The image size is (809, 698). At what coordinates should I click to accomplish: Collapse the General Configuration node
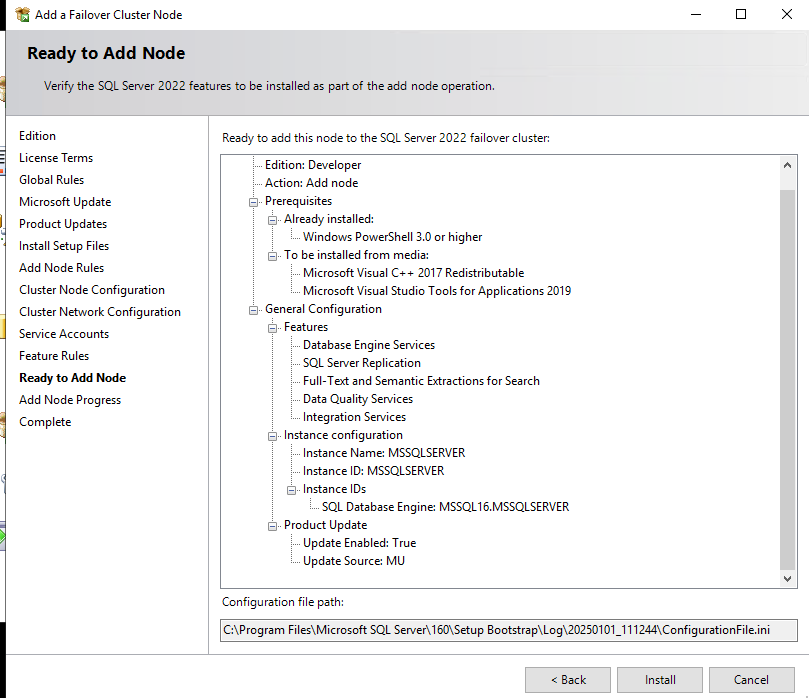253,310
